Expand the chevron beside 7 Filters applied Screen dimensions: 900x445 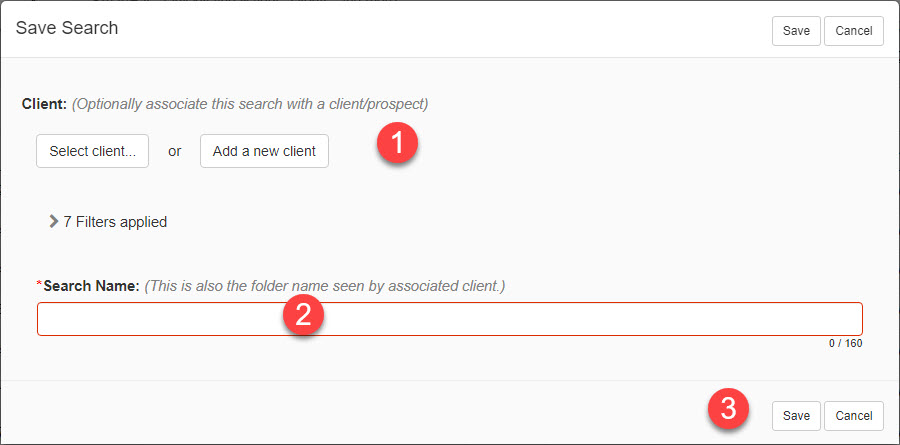(x=54, y=222)
